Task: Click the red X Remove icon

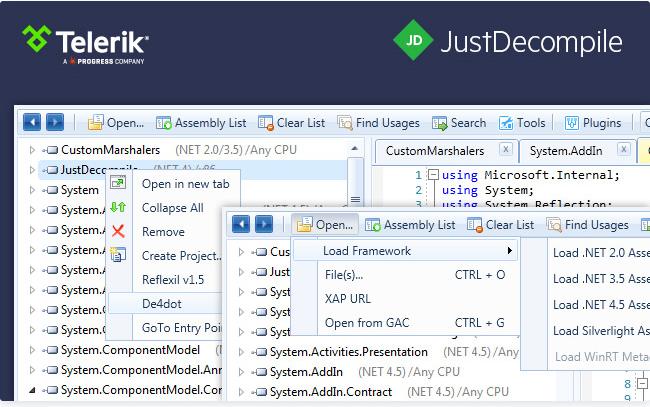Action: pyautogui.click(x=118, y=231)
